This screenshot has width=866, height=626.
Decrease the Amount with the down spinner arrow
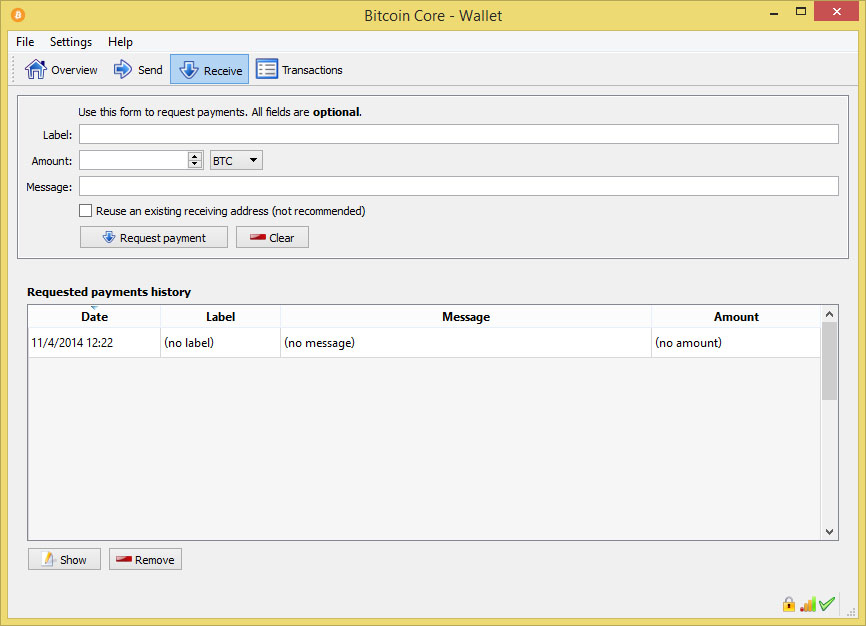(194, 164)
